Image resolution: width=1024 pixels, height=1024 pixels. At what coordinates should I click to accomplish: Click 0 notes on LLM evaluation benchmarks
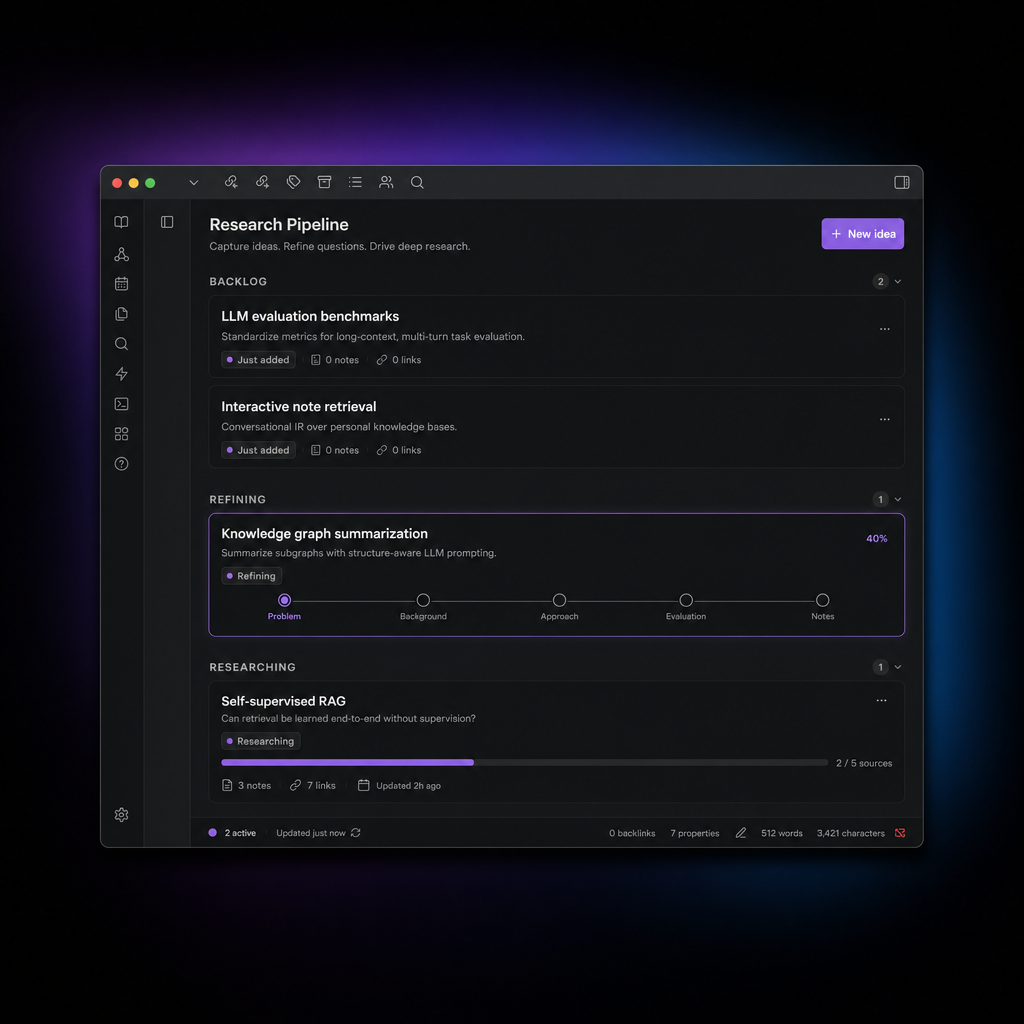click(334, 360)
